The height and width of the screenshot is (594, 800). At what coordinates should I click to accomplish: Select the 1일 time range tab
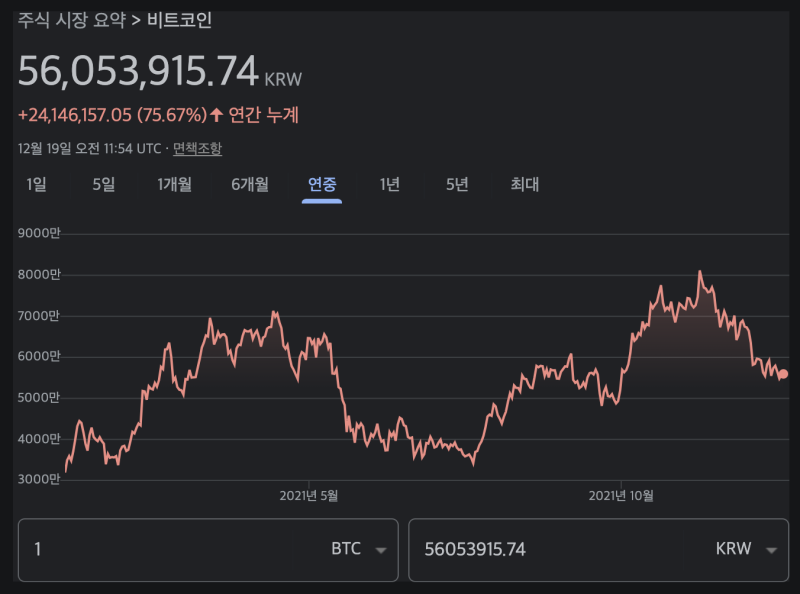pos(36,184)
